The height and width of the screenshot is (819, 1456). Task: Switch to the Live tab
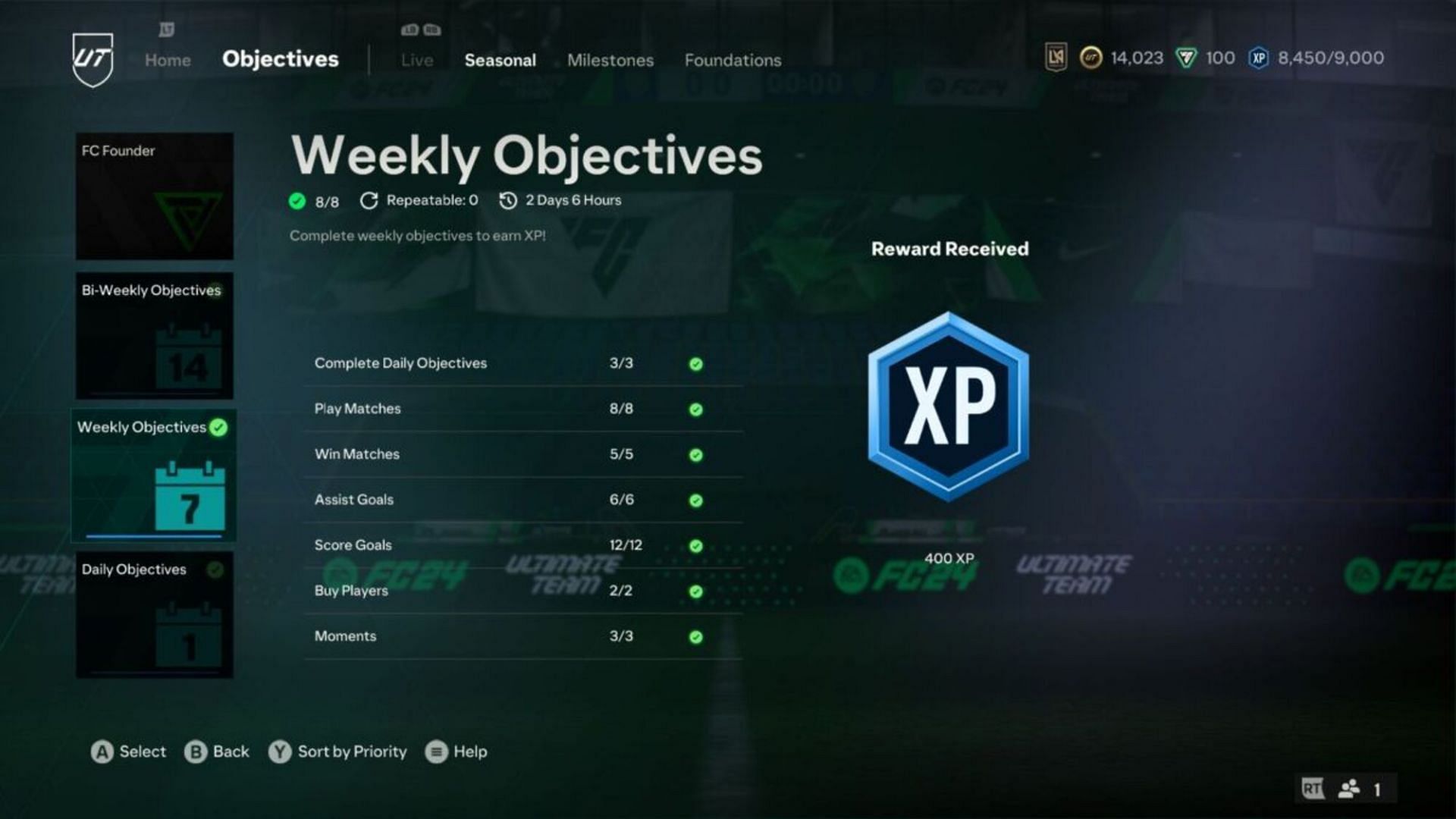point(415,60)
